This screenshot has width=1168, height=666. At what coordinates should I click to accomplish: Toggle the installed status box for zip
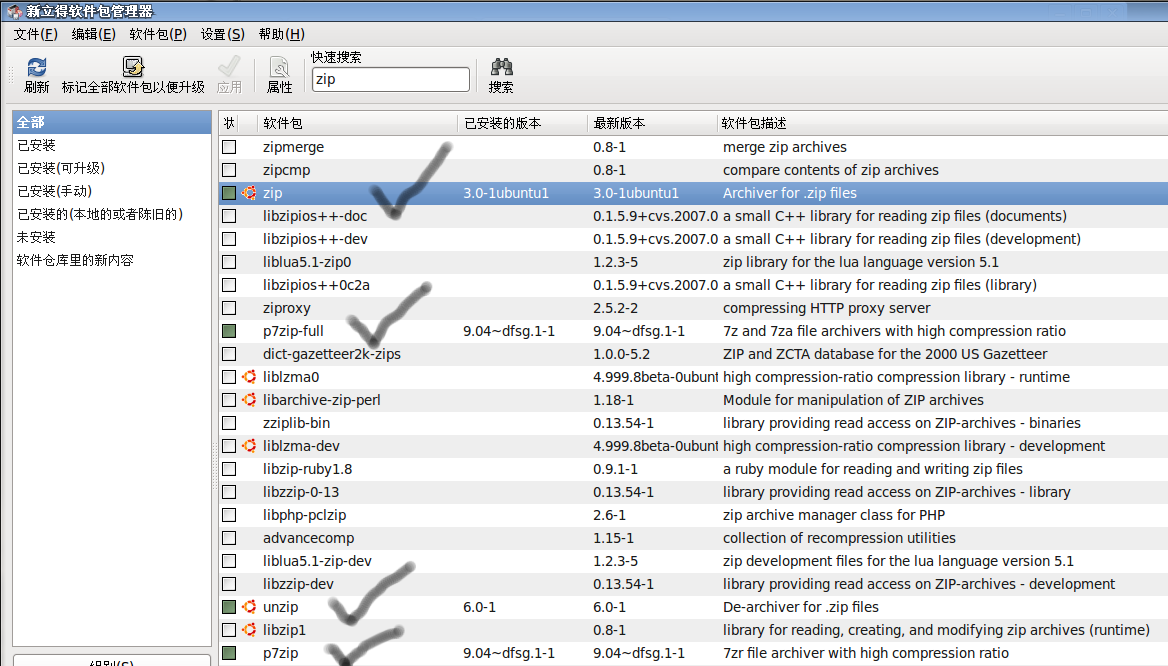[x=229, y=193]
